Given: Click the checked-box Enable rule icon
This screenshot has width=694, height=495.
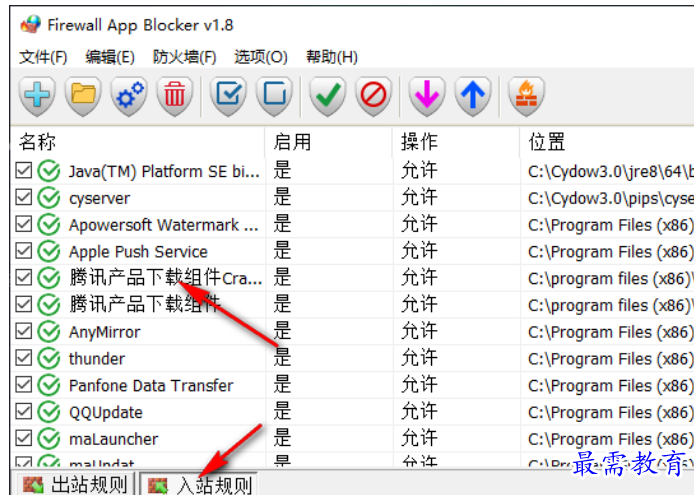Looking at the screenshot, I should pos(228,96).
